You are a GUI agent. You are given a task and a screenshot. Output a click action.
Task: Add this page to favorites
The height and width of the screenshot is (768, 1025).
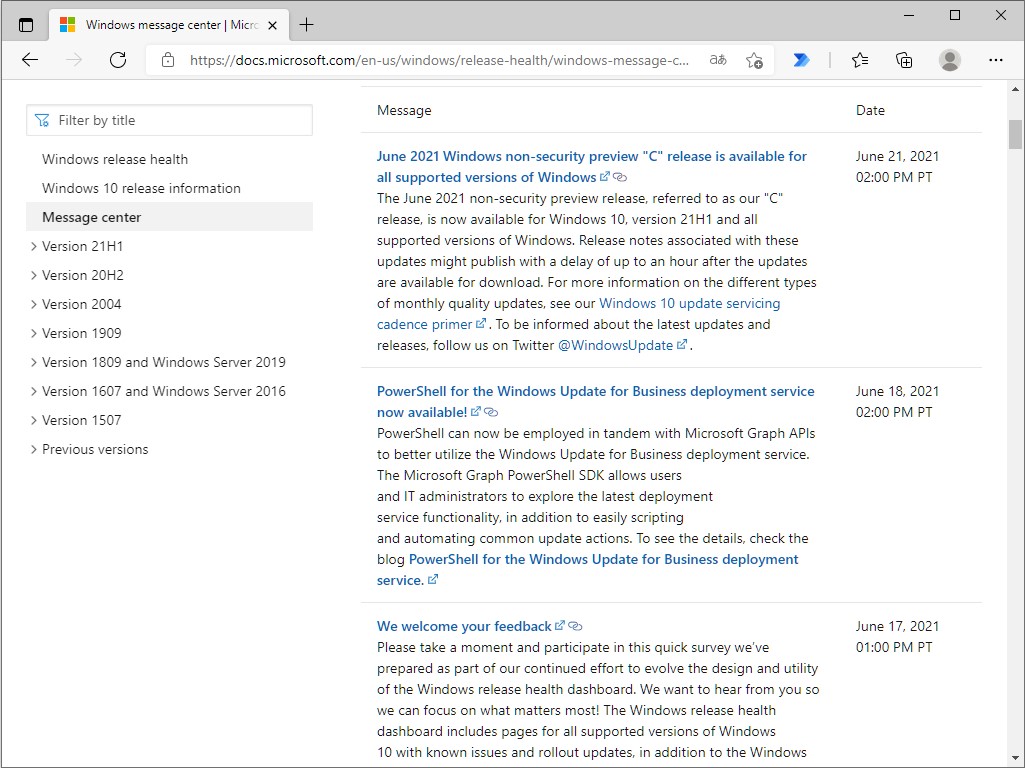click(x=755, y=60)
